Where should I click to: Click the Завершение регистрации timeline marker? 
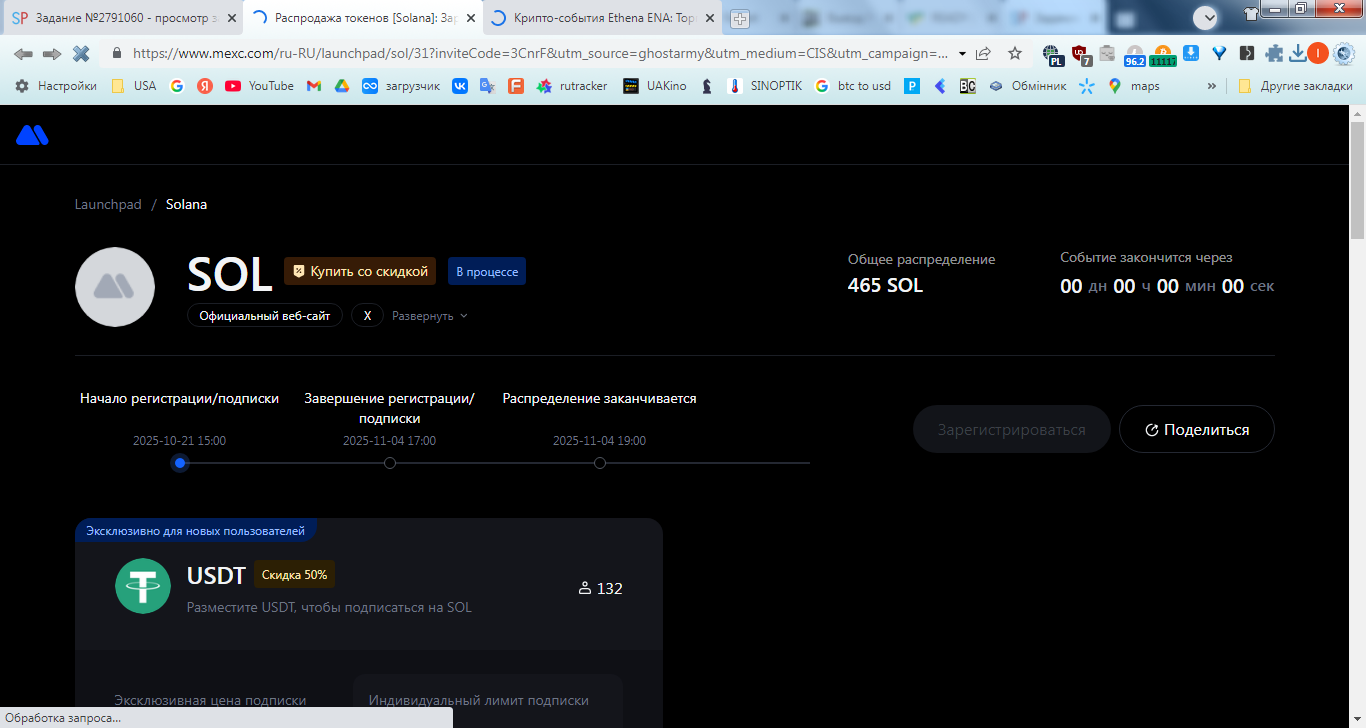390,463
